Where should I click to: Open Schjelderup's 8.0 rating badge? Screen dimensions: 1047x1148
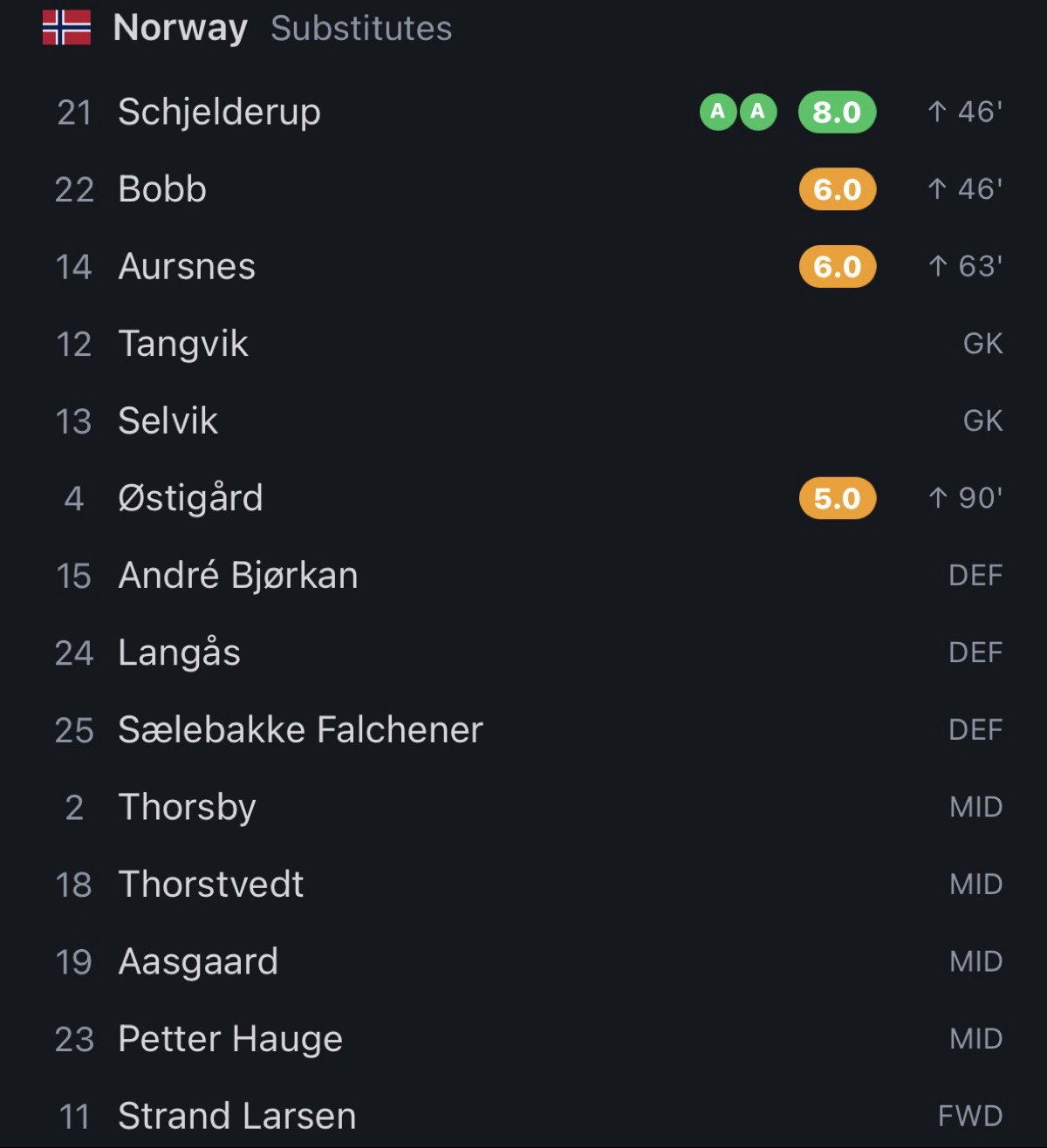(x=837, y=112)
